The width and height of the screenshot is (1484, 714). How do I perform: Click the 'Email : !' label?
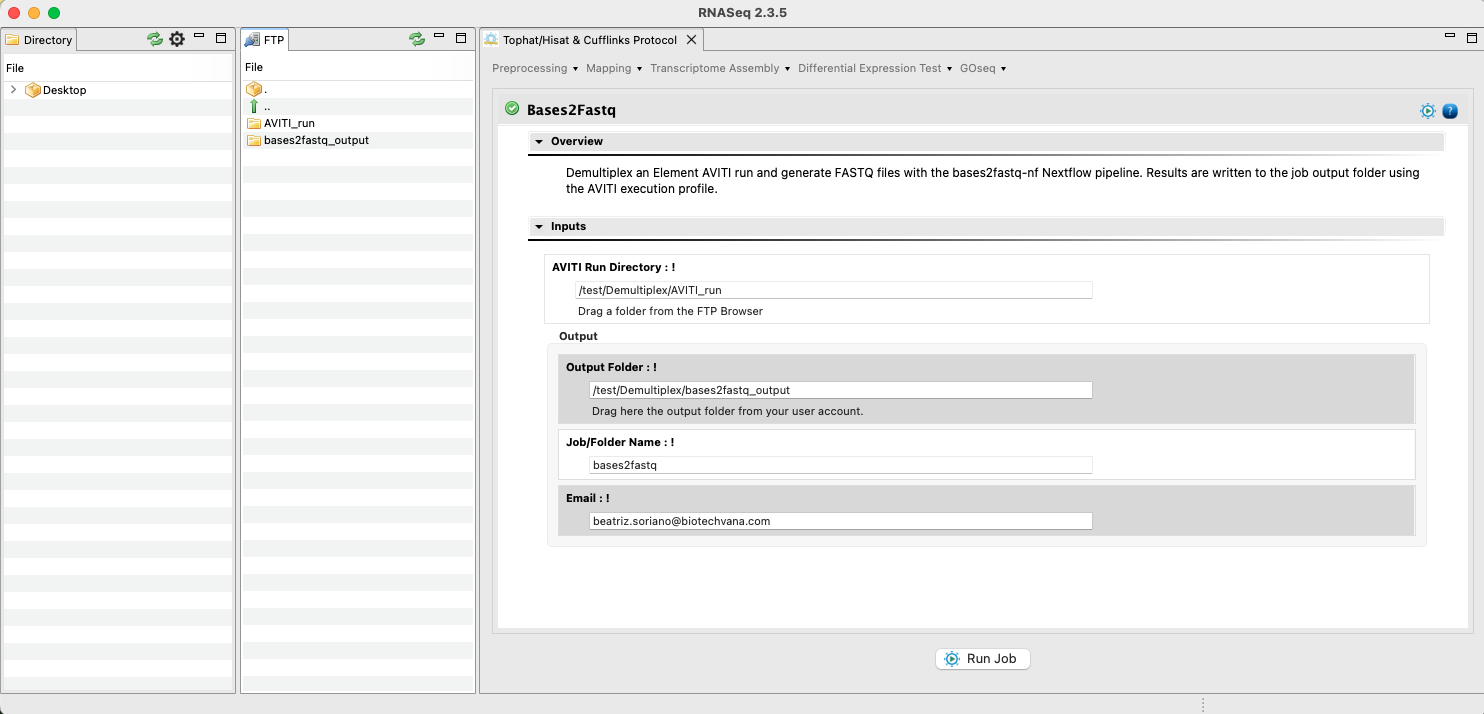pos(588,498)
